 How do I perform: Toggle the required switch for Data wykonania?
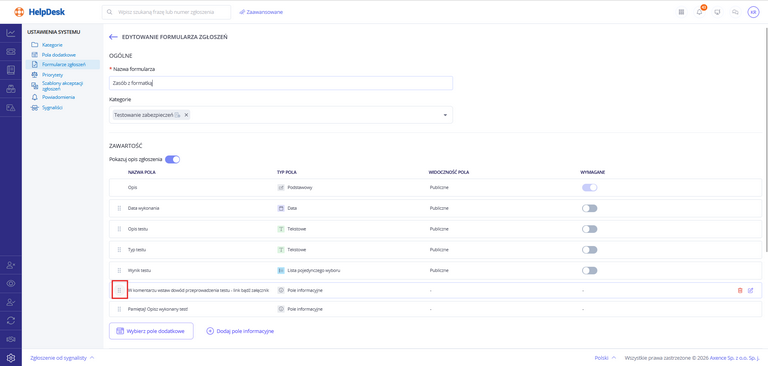589,208
